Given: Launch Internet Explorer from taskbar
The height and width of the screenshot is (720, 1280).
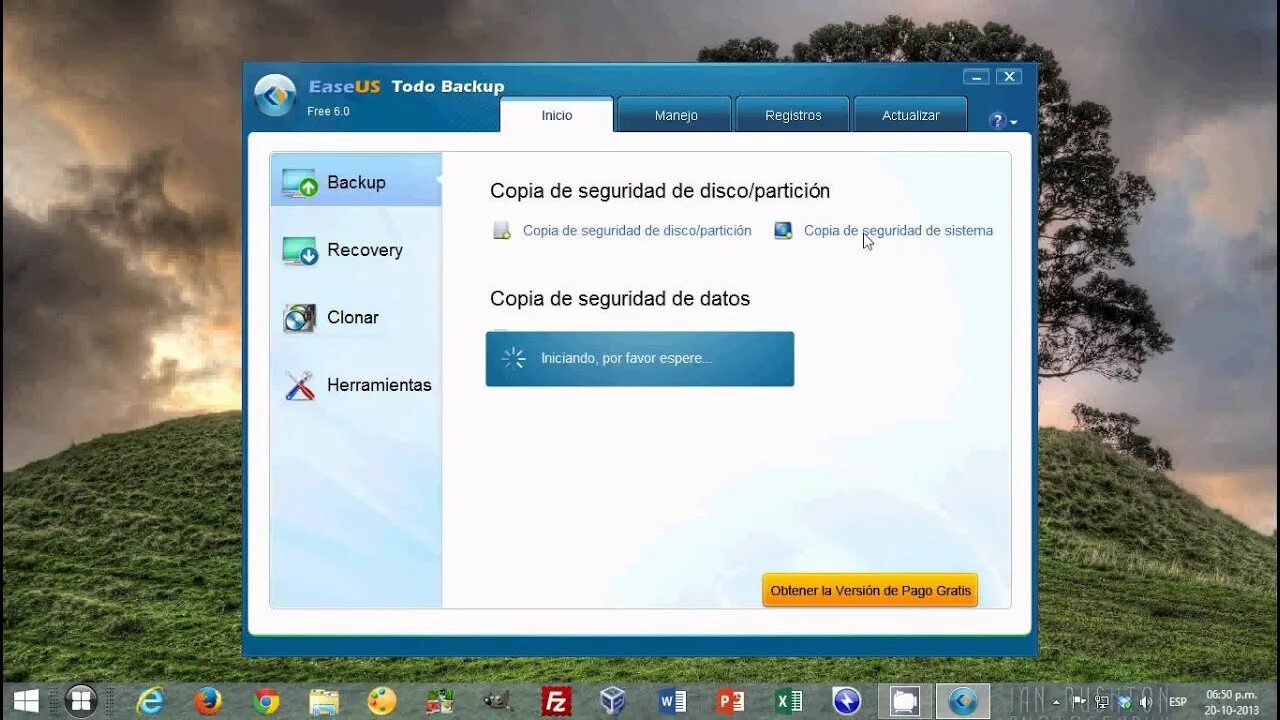Looking at the screenshot, I should pyautogui.click(x=150, y=701).
